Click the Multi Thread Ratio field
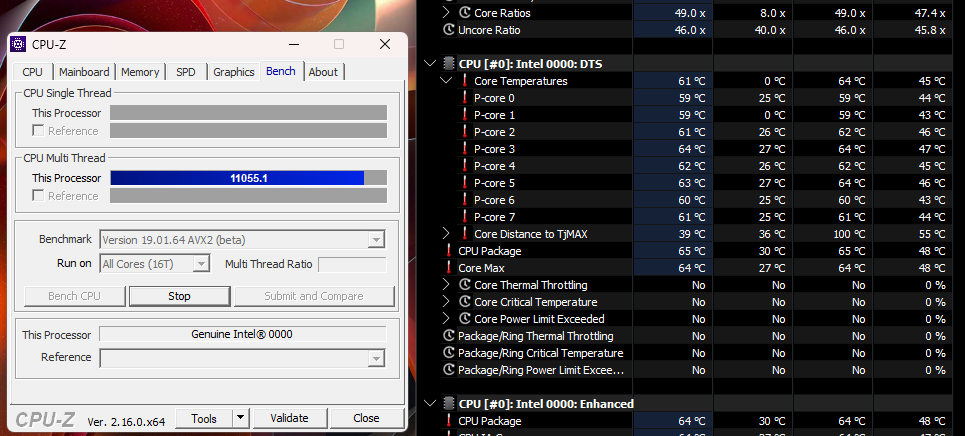 pos(352,264)
